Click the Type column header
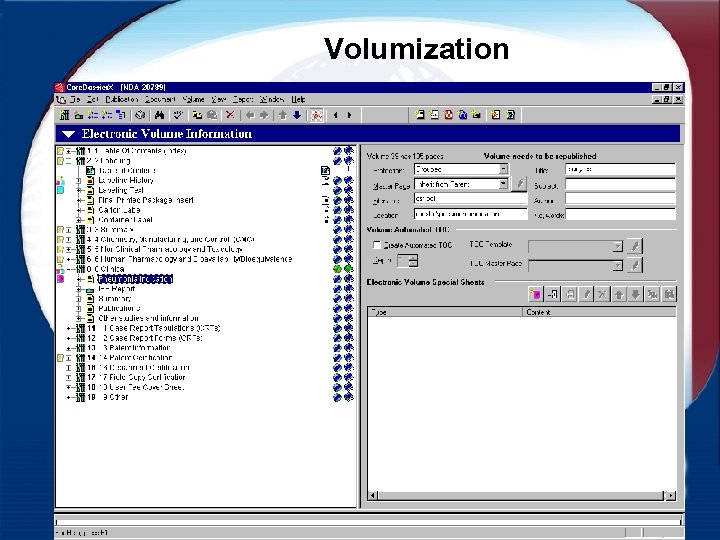The height and width of the screenshot is (540, 720). [x=445, y=312]
